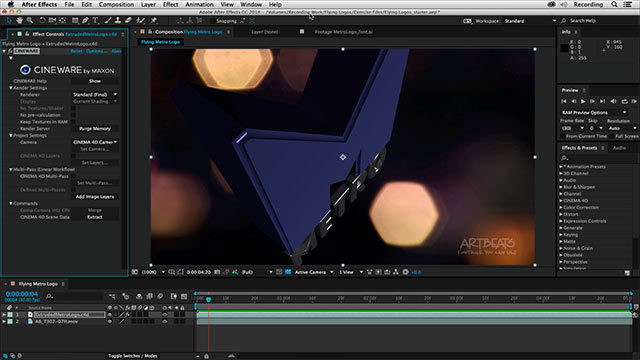Select the Selection arrow tool

click(9, 20)
